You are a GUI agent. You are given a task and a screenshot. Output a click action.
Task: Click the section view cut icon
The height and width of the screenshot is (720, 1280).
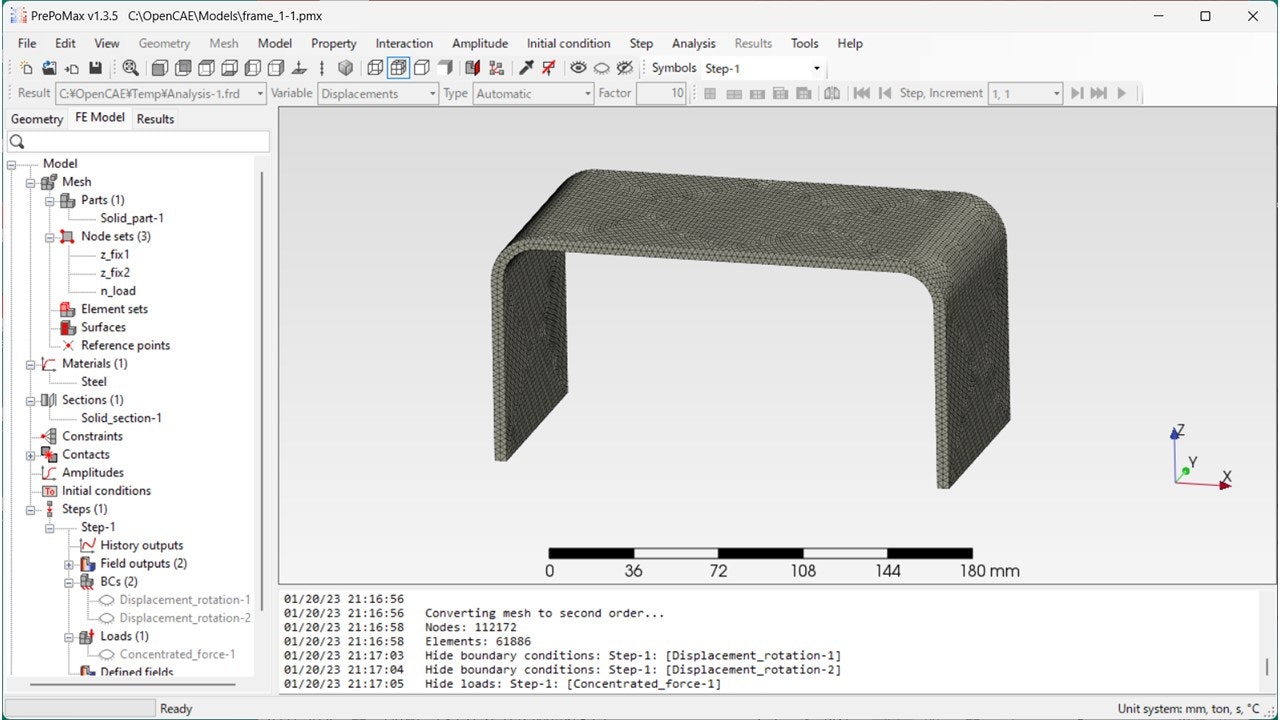pos(473,68)
